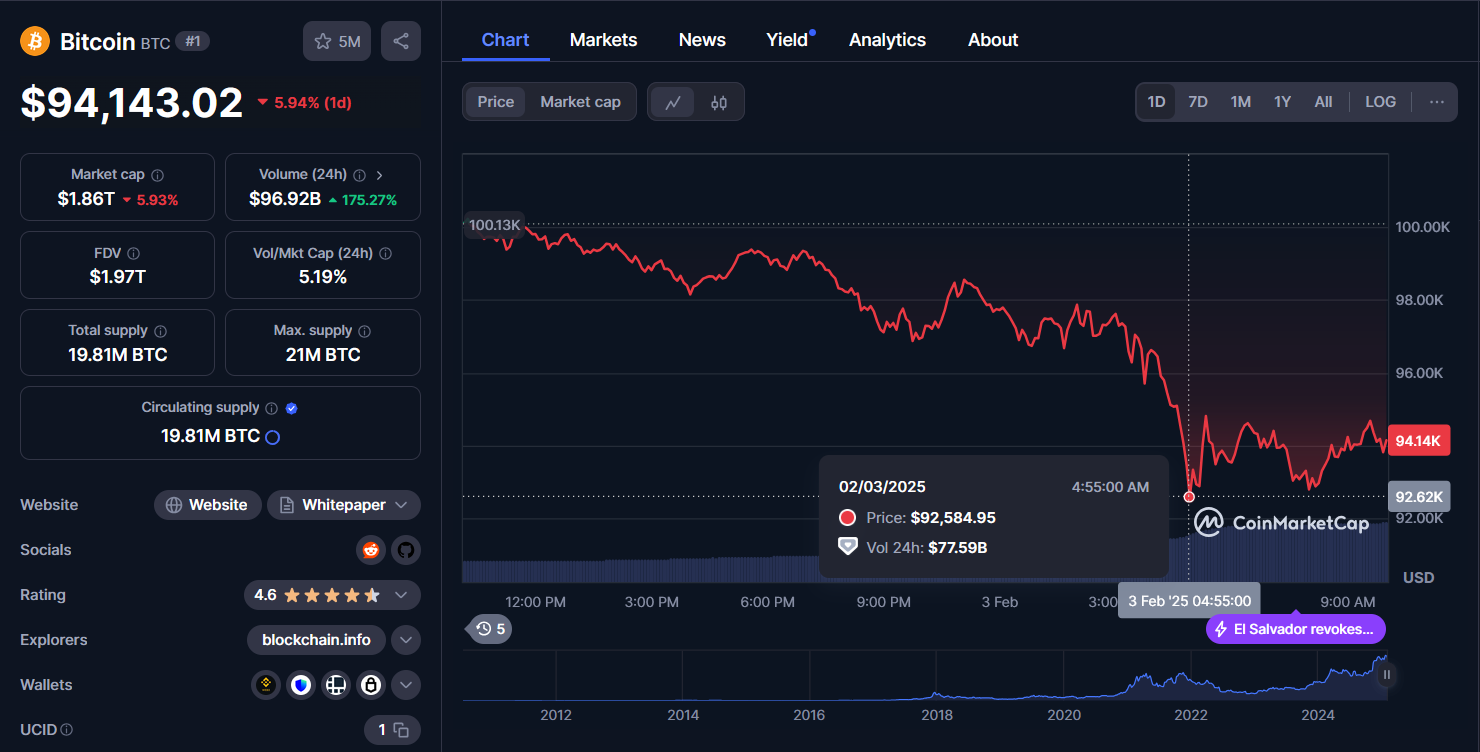Open Bitcoin's Reddit social icon
The height and width of the screenshot is (752, 1480).
coord(371,550)
